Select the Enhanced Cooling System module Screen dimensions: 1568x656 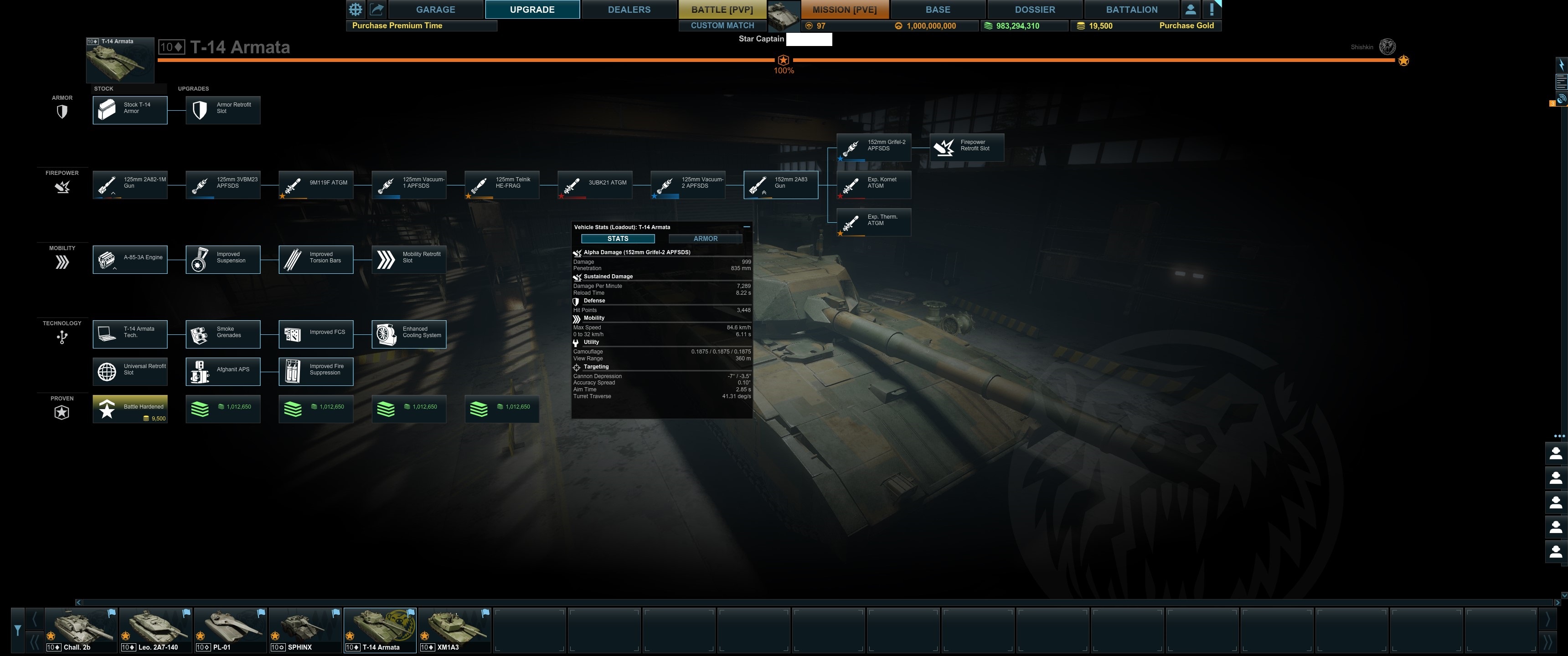coord(408,334)
